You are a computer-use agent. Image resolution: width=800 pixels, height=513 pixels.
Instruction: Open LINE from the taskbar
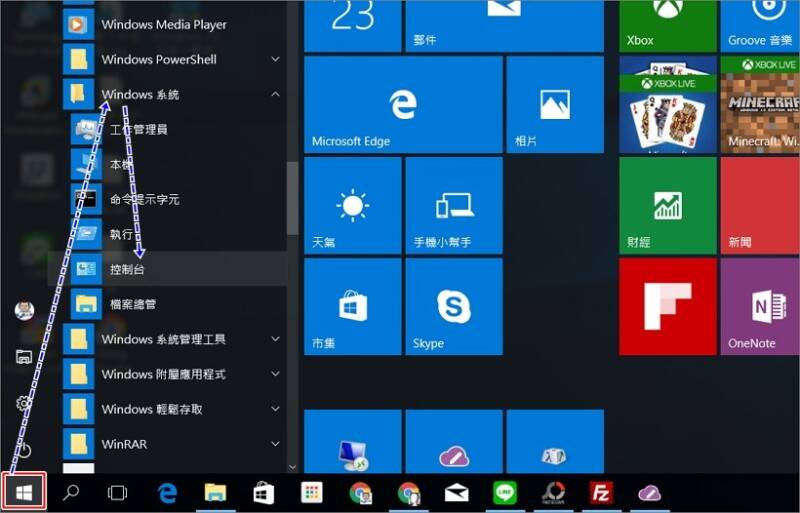click(505, 493)
